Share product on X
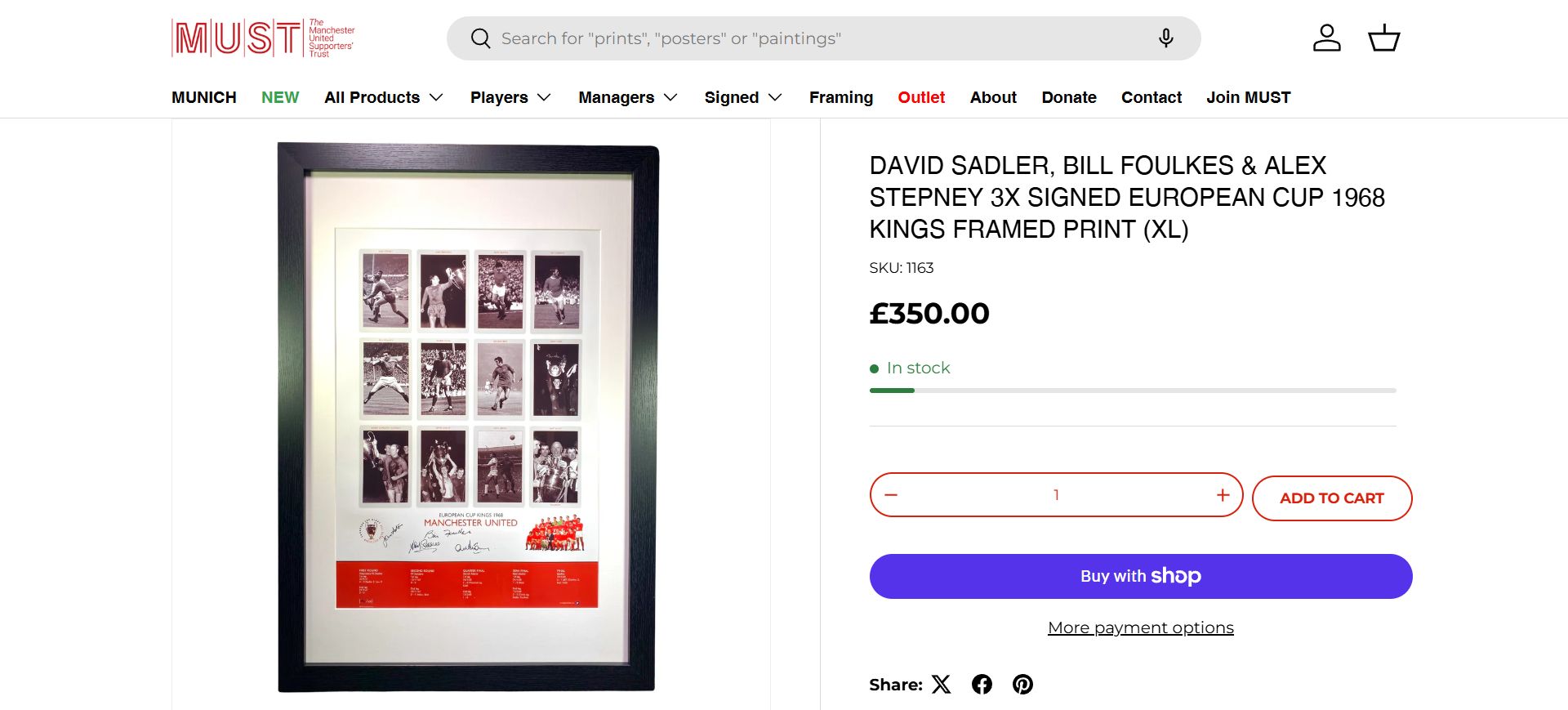This screenshot has width=1568, height=710. tap(942, 685)
